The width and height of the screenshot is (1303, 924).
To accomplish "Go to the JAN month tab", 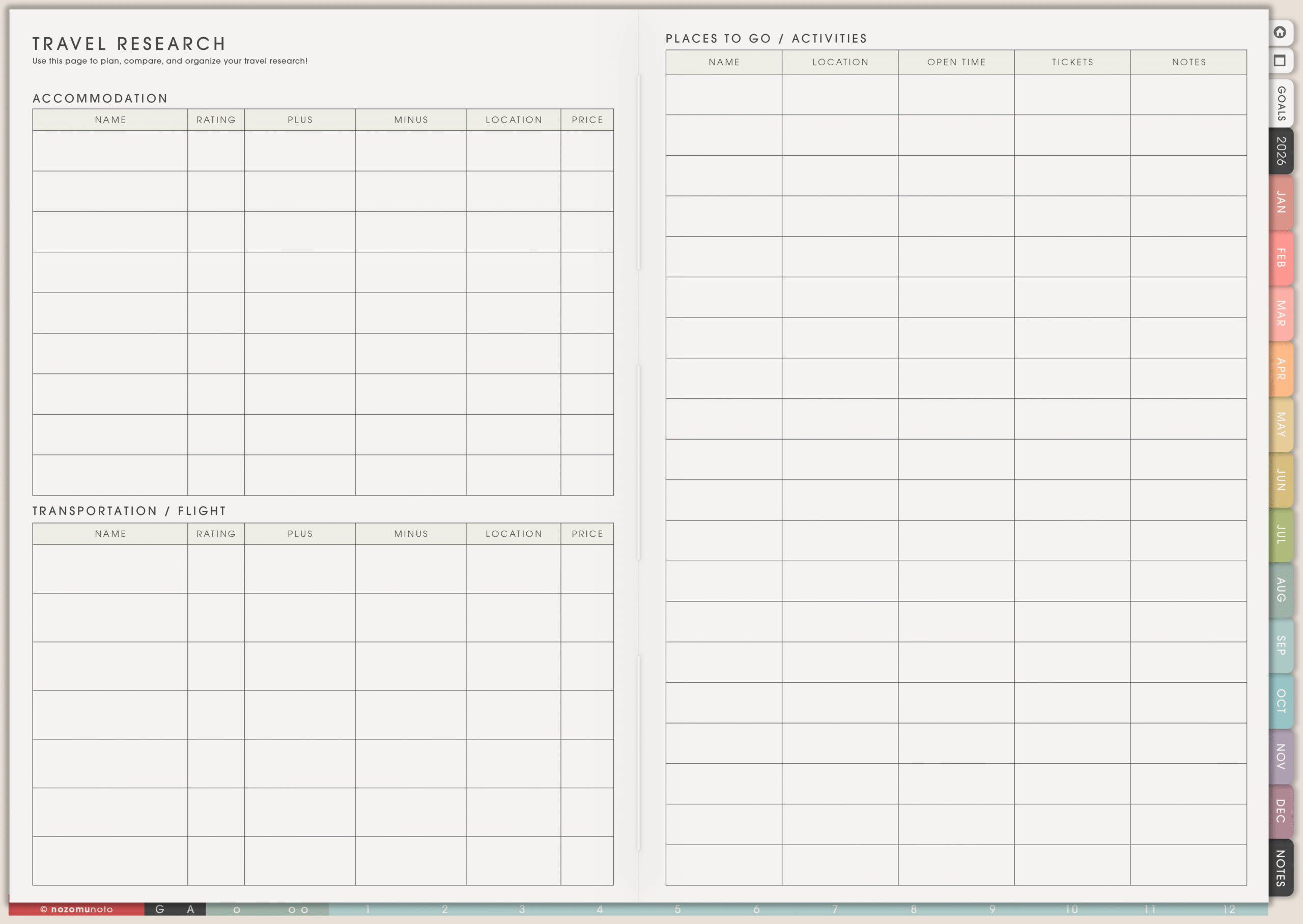I will (1281, 203).
